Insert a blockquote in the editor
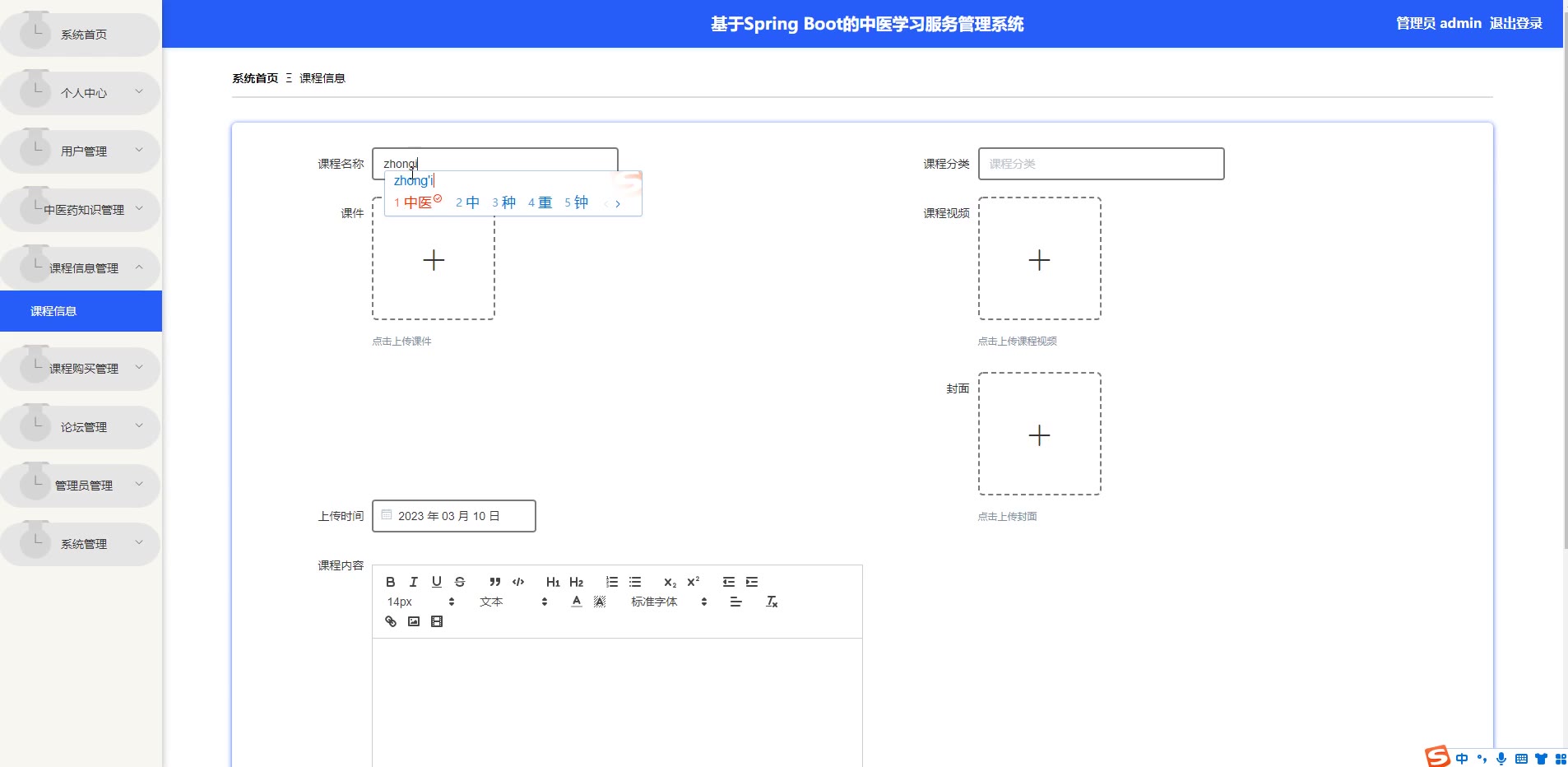Screen dimensions: 1568x767 click(x=495, y=582)
